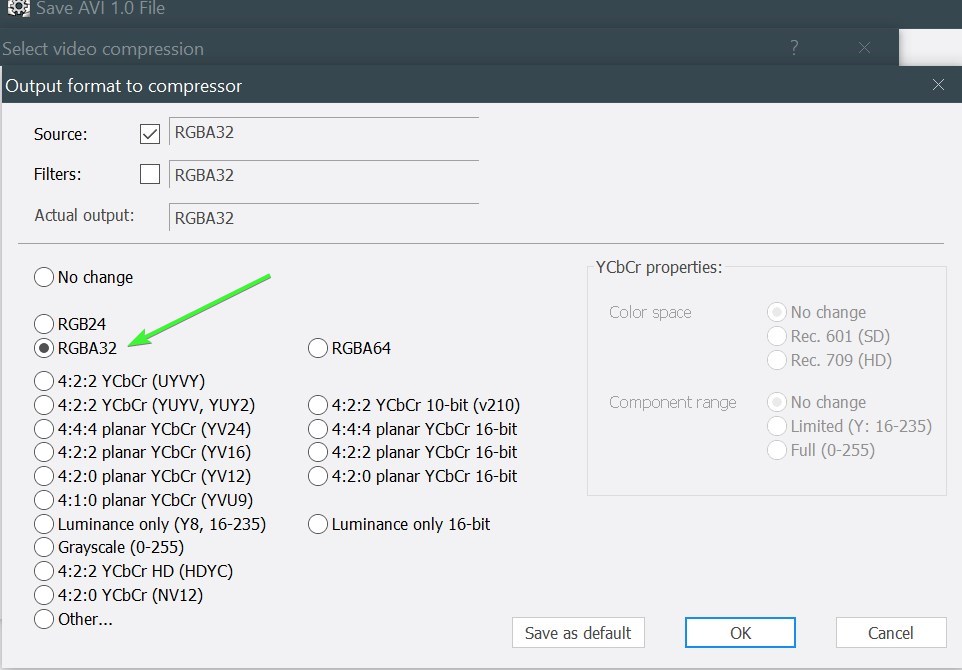Select Luminance only 16-bit option
Screen dimensions: 962x670
[x=318, y=524]
